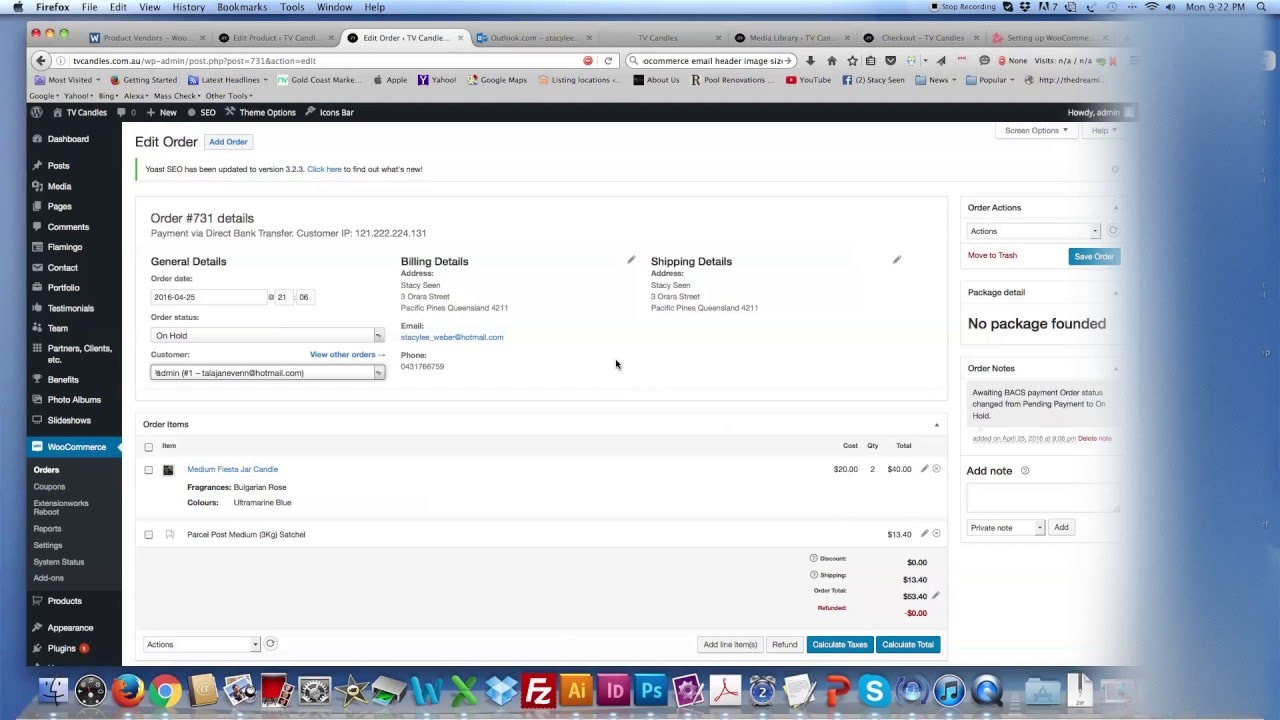Open Skype from the Dock
Image resolution: width=1280 pixels, height=720 pixels.
(875, 691)
